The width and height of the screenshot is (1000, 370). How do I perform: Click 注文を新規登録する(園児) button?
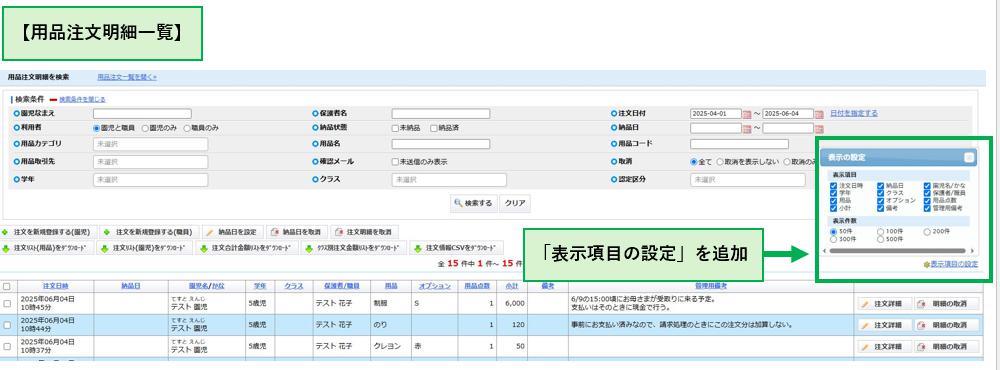[x=47, y=232]
